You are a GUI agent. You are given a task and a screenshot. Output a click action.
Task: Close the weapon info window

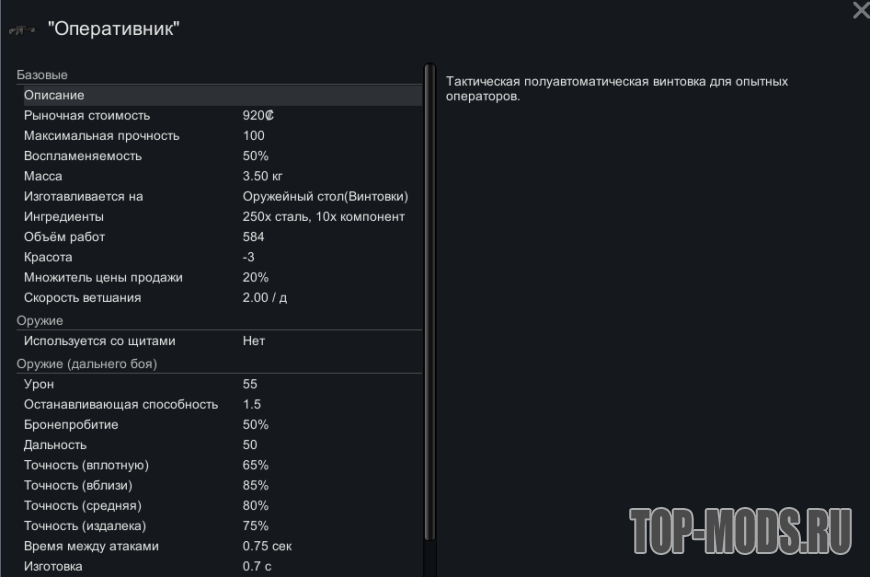pos(860,11)
